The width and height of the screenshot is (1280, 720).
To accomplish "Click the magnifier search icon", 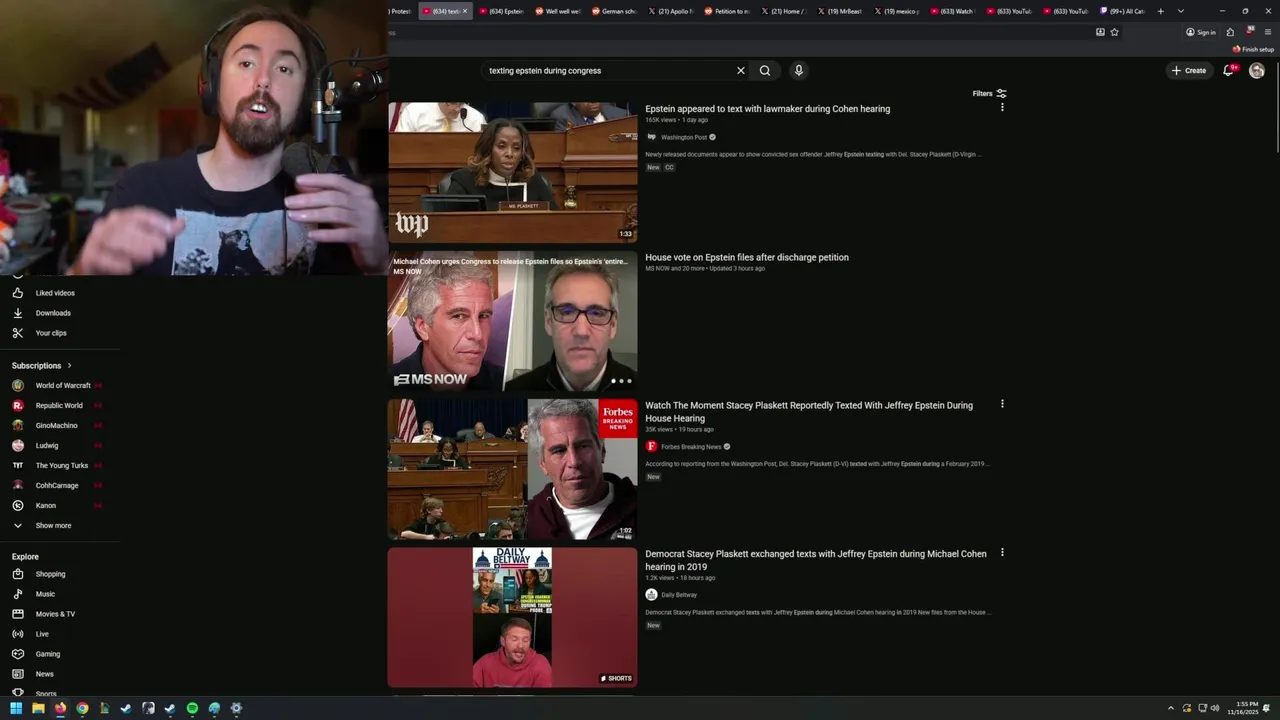I will (765, 71).
